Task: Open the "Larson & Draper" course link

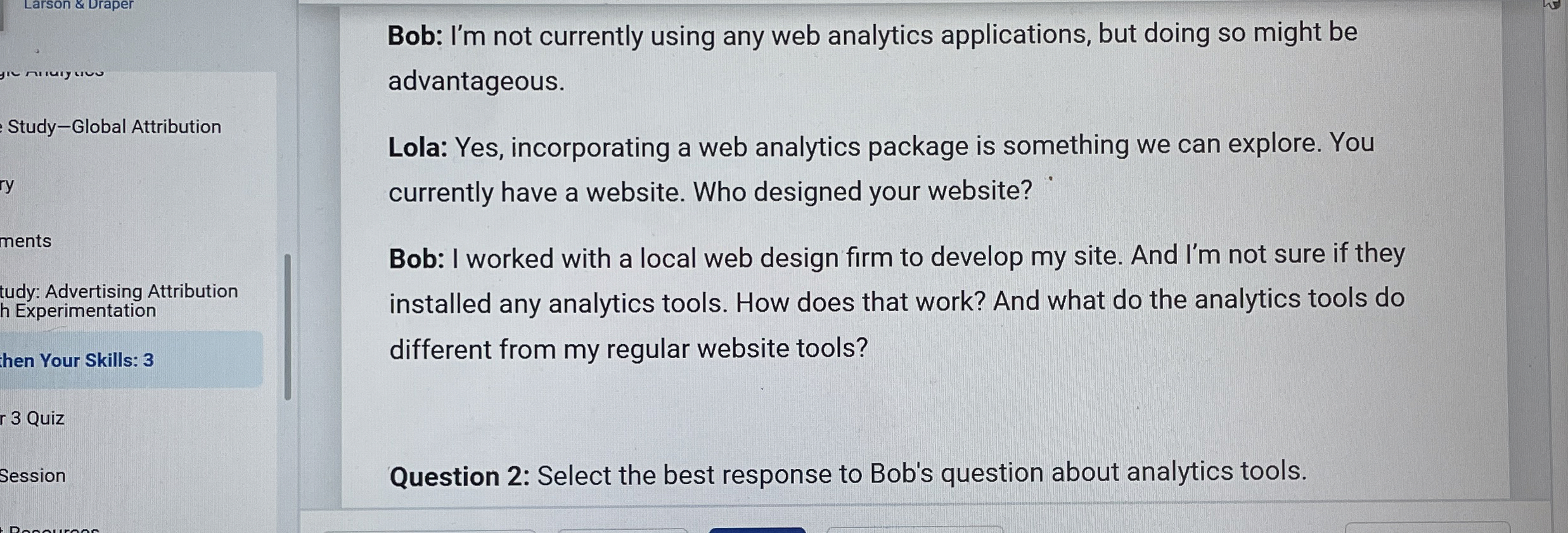Action: 77,5
